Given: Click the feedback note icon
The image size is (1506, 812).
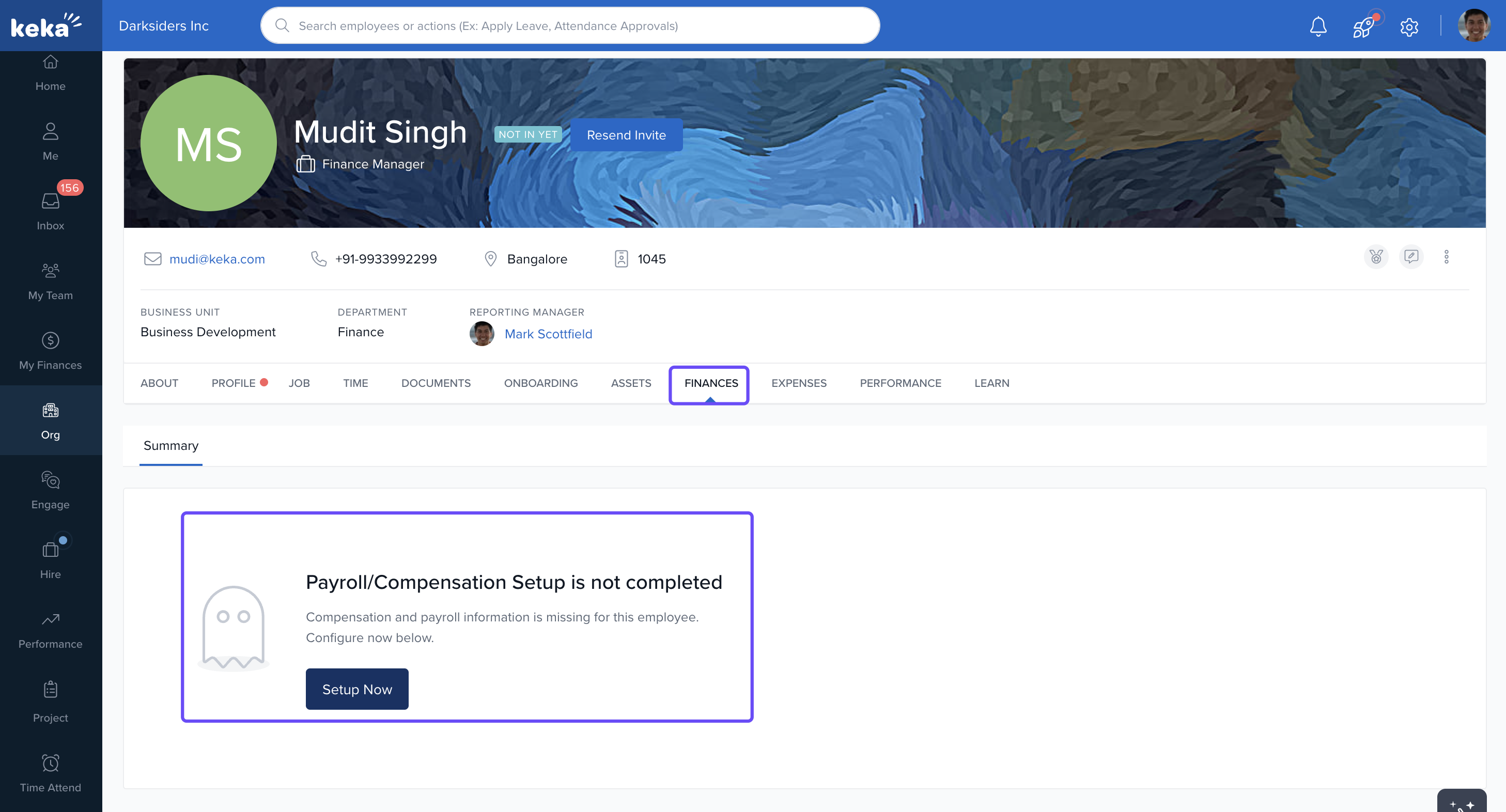Looking at the screenshot, I should (1411, 257).
